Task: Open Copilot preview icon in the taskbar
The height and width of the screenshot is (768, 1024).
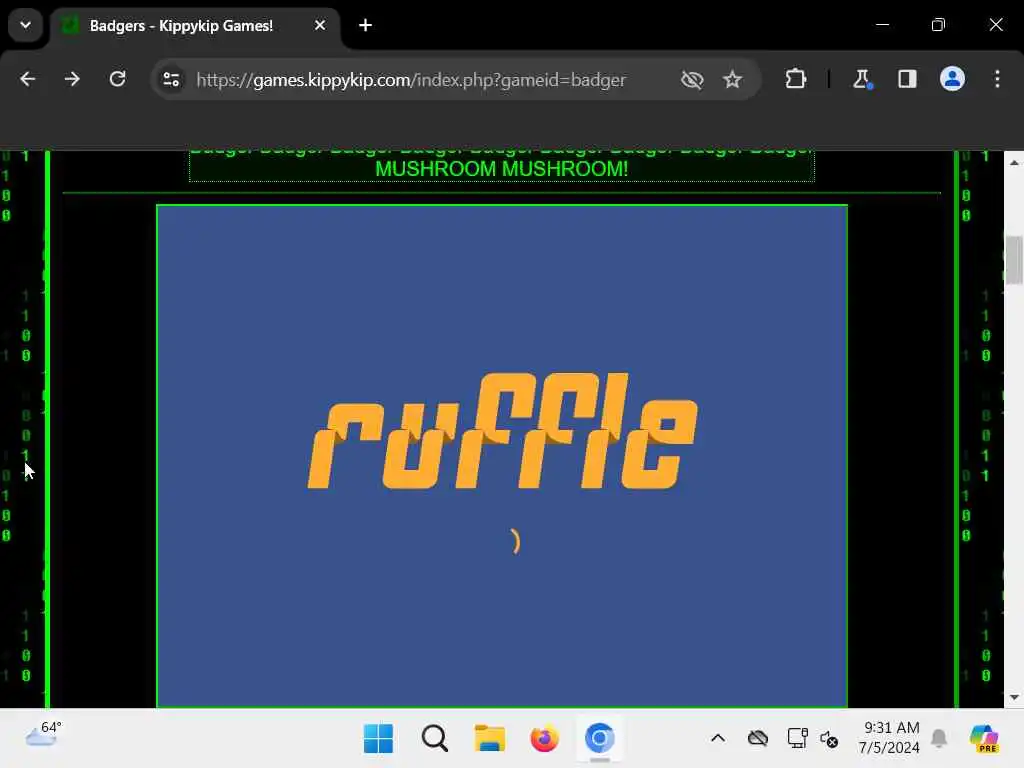Action: 984,739
